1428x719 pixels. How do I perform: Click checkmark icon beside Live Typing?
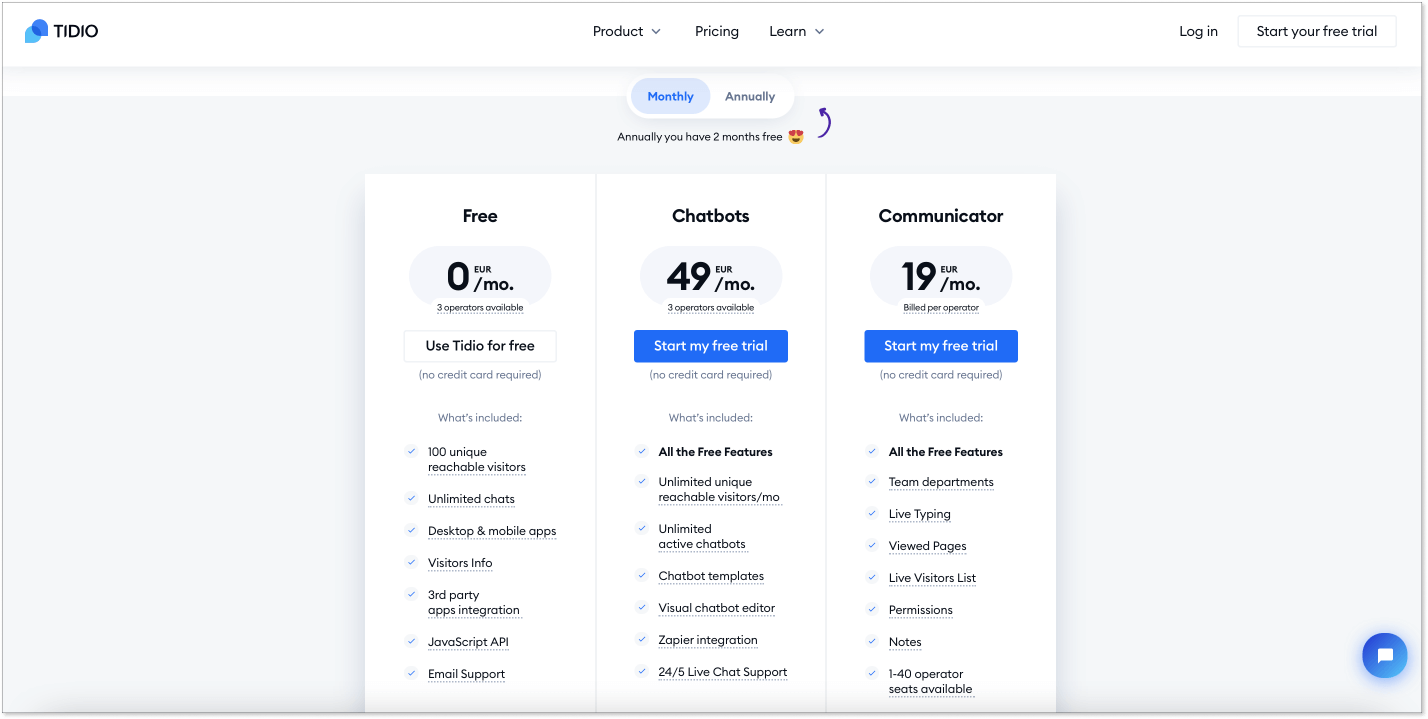872,513
